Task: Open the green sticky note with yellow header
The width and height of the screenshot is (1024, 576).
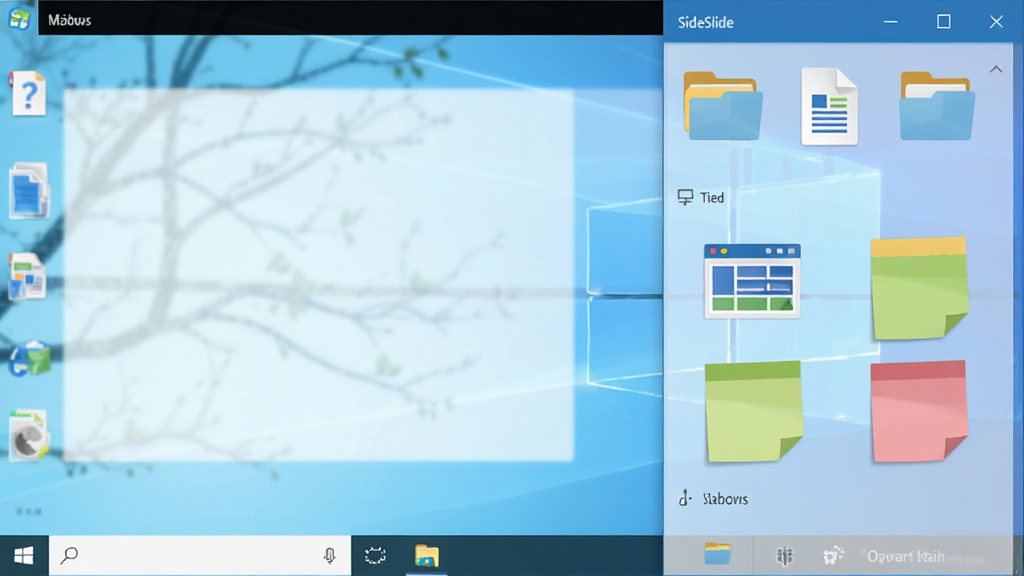Action: pos(919,289)
